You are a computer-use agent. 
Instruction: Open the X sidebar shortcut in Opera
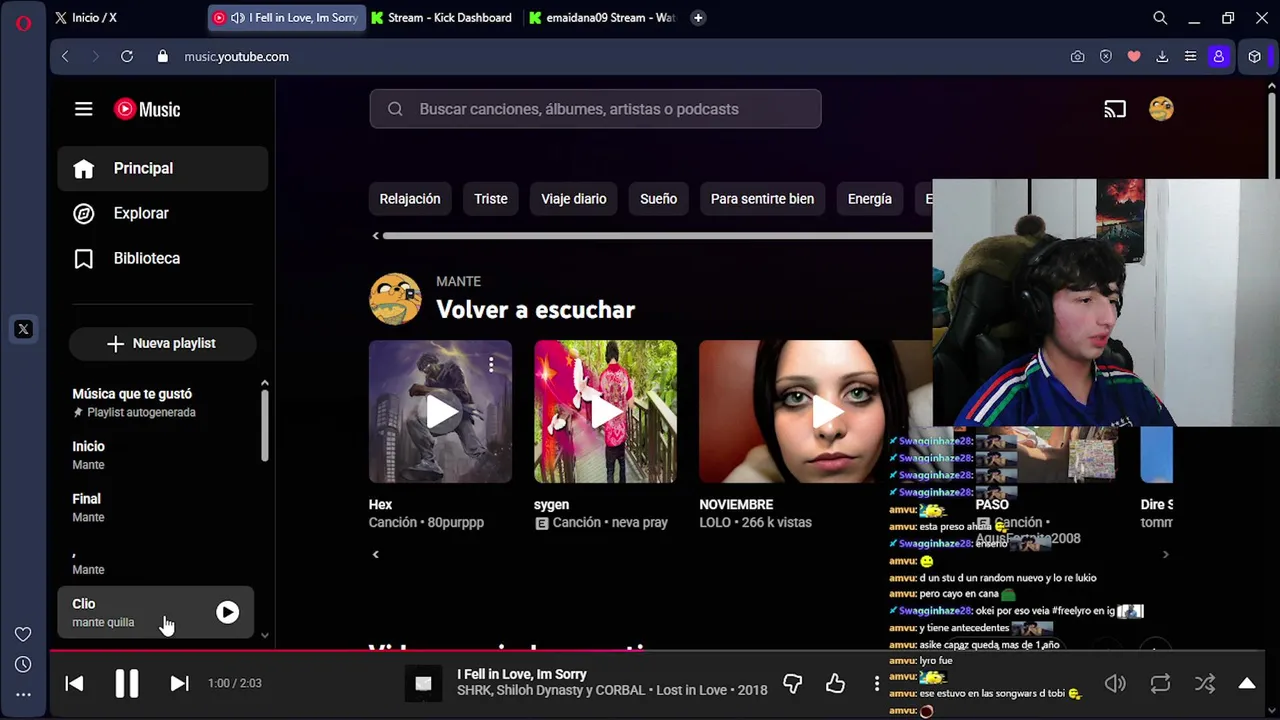tap(23, 329)
